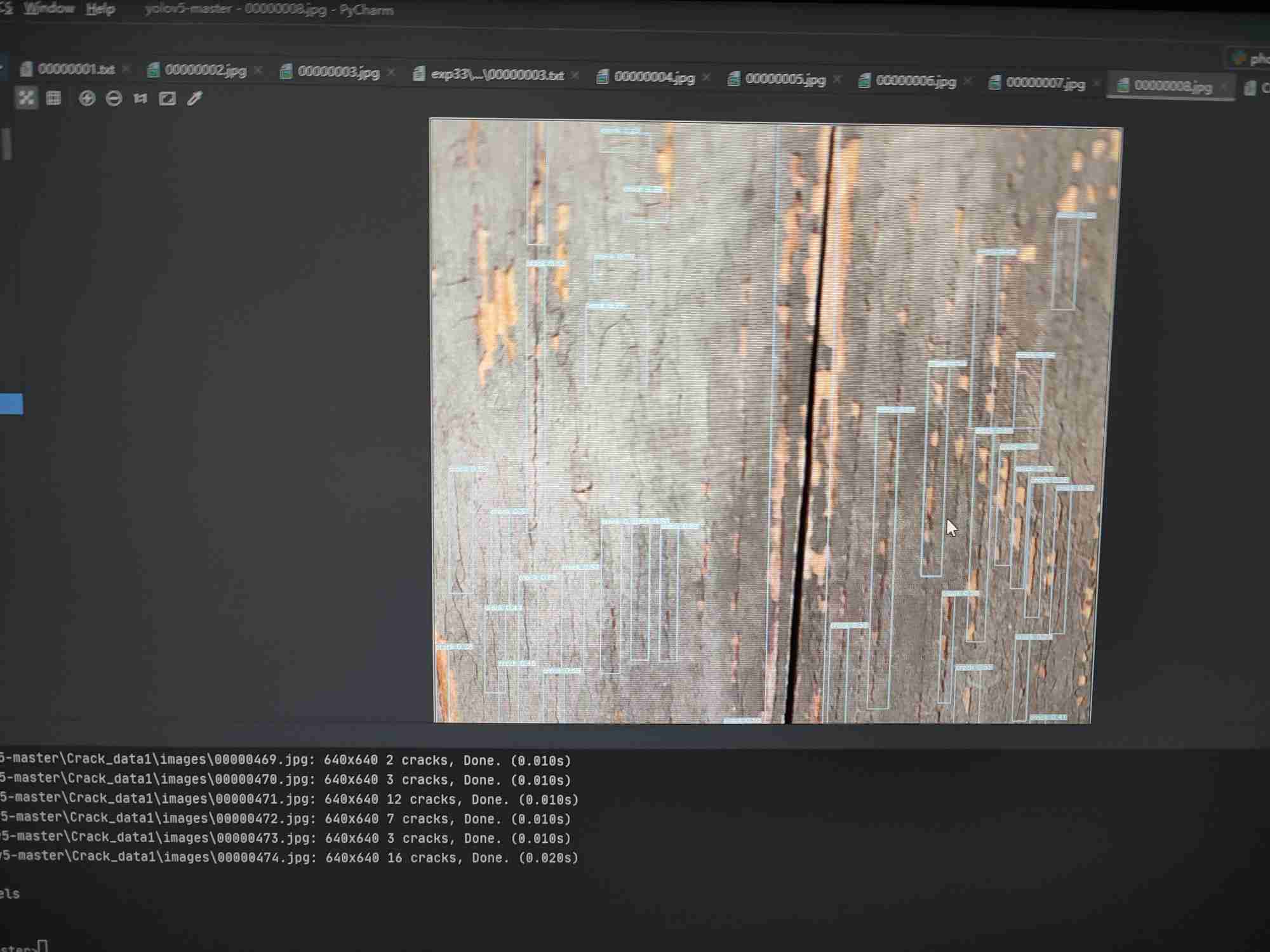
Task: Toggle the grid lines icon
Action: 53,98
